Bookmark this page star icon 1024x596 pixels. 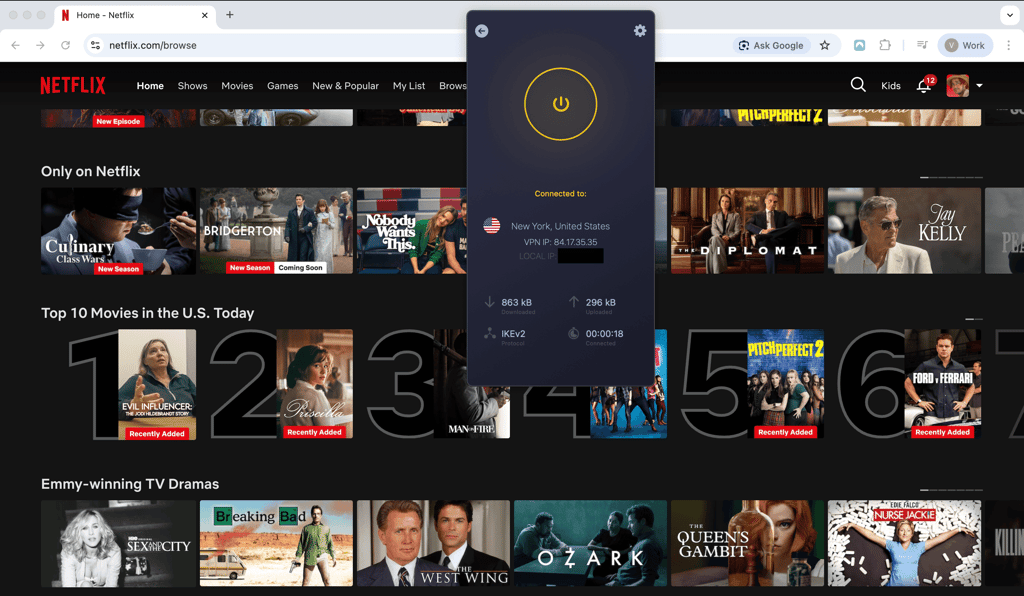point(825,45)
